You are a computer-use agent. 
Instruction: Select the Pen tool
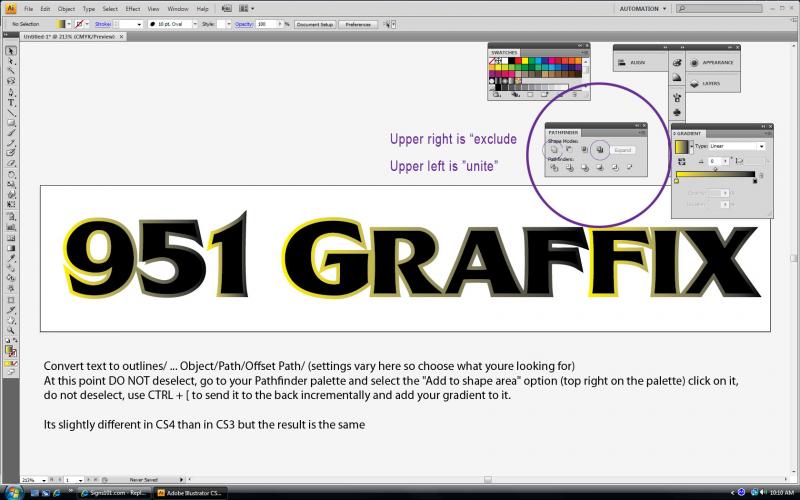click(x=11, y=92)
